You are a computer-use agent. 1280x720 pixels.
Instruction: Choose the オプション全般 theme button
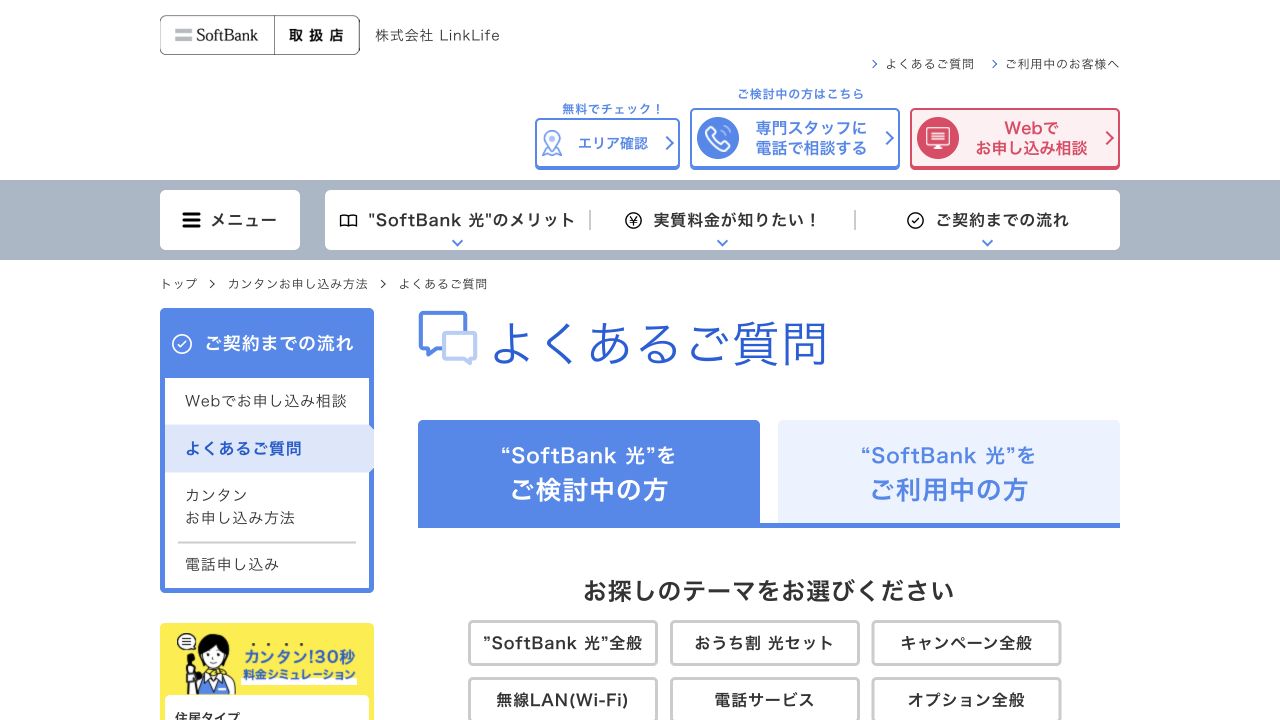(966, 699)
